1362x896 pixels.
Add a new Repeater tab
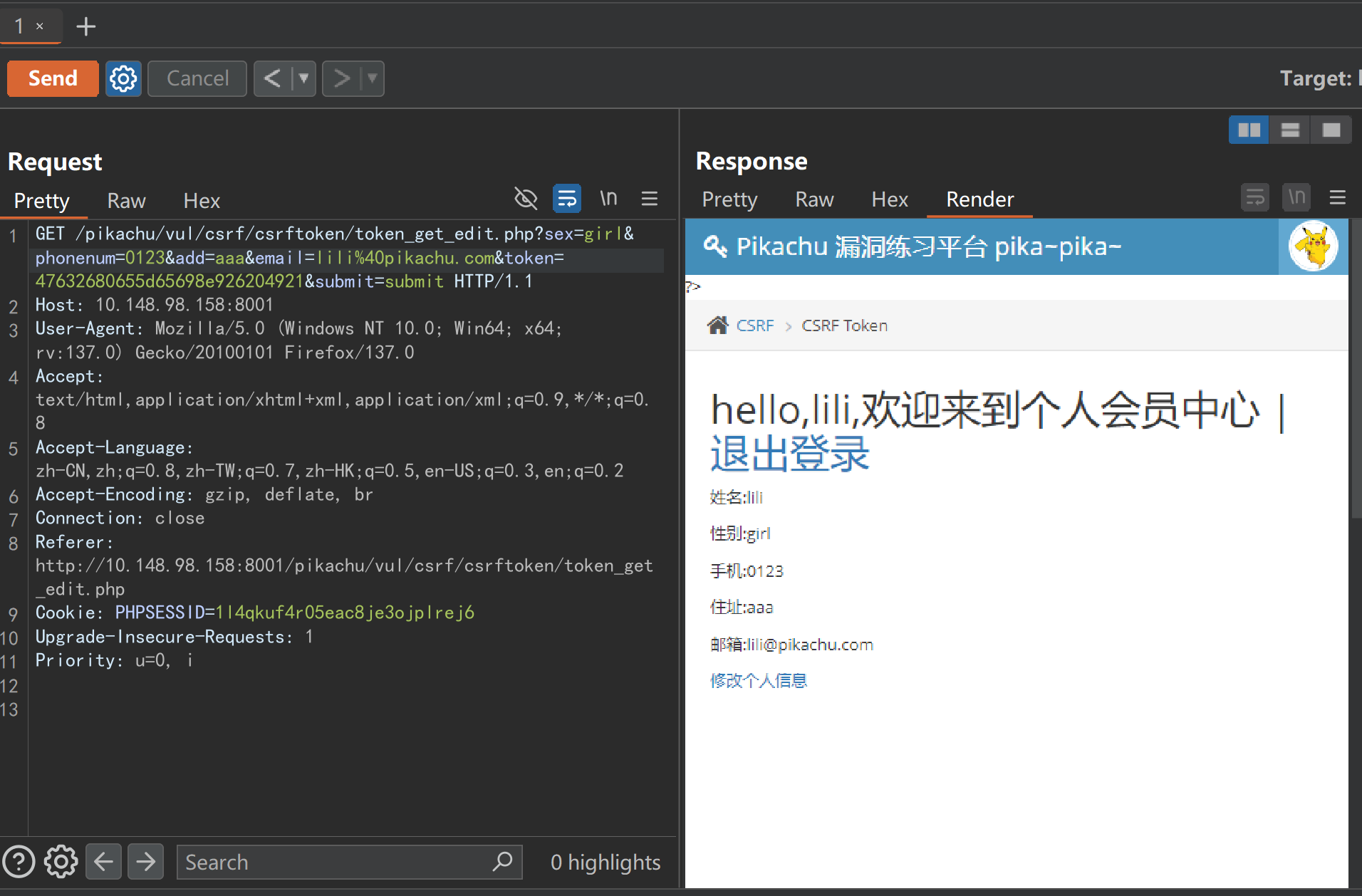(86, 26)
